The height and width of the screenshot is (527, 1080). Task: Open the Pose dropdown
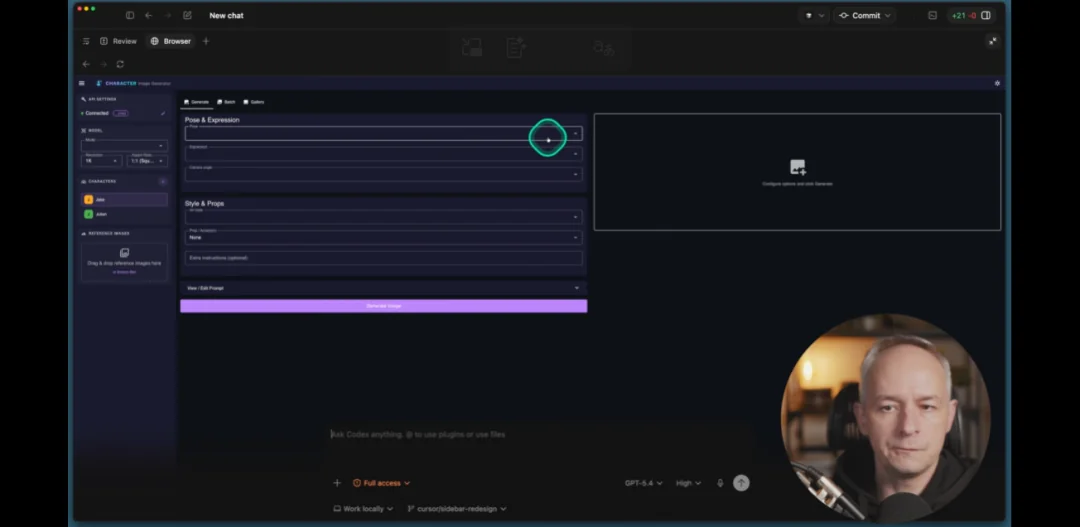(382, 133)
